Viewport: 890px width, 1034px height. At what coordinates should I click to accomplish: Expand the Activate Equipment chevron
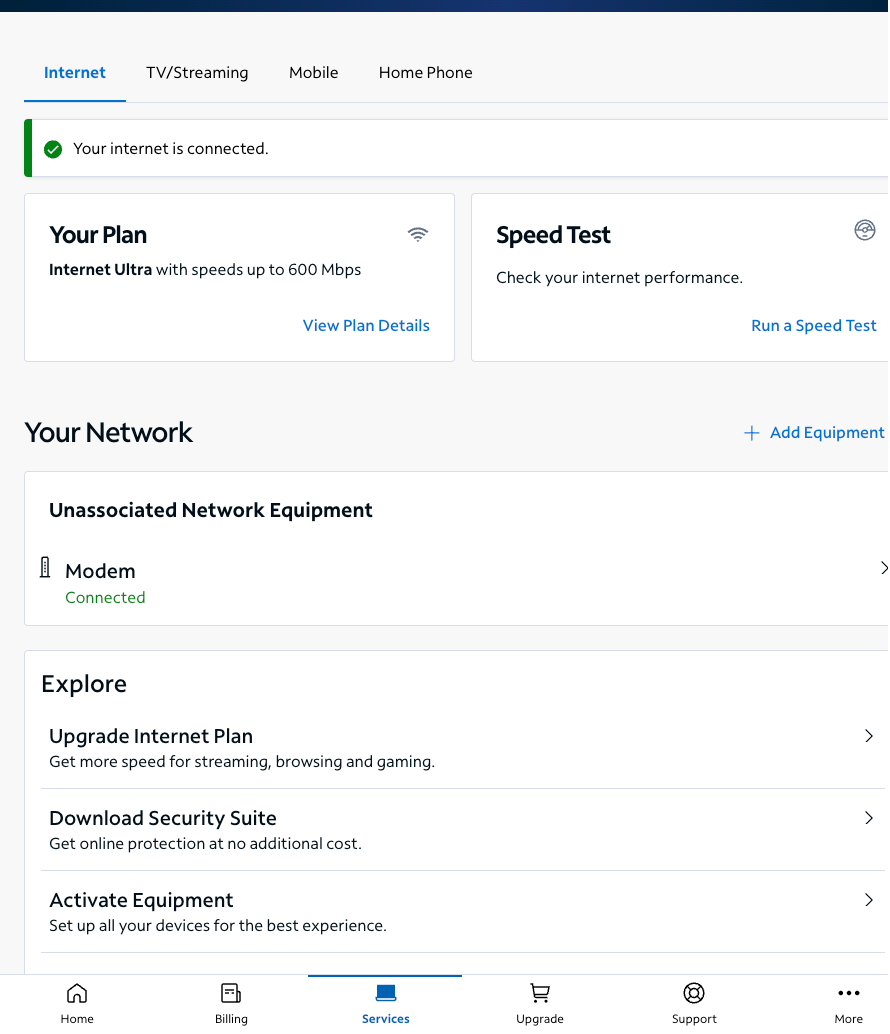tap(869, 900)
